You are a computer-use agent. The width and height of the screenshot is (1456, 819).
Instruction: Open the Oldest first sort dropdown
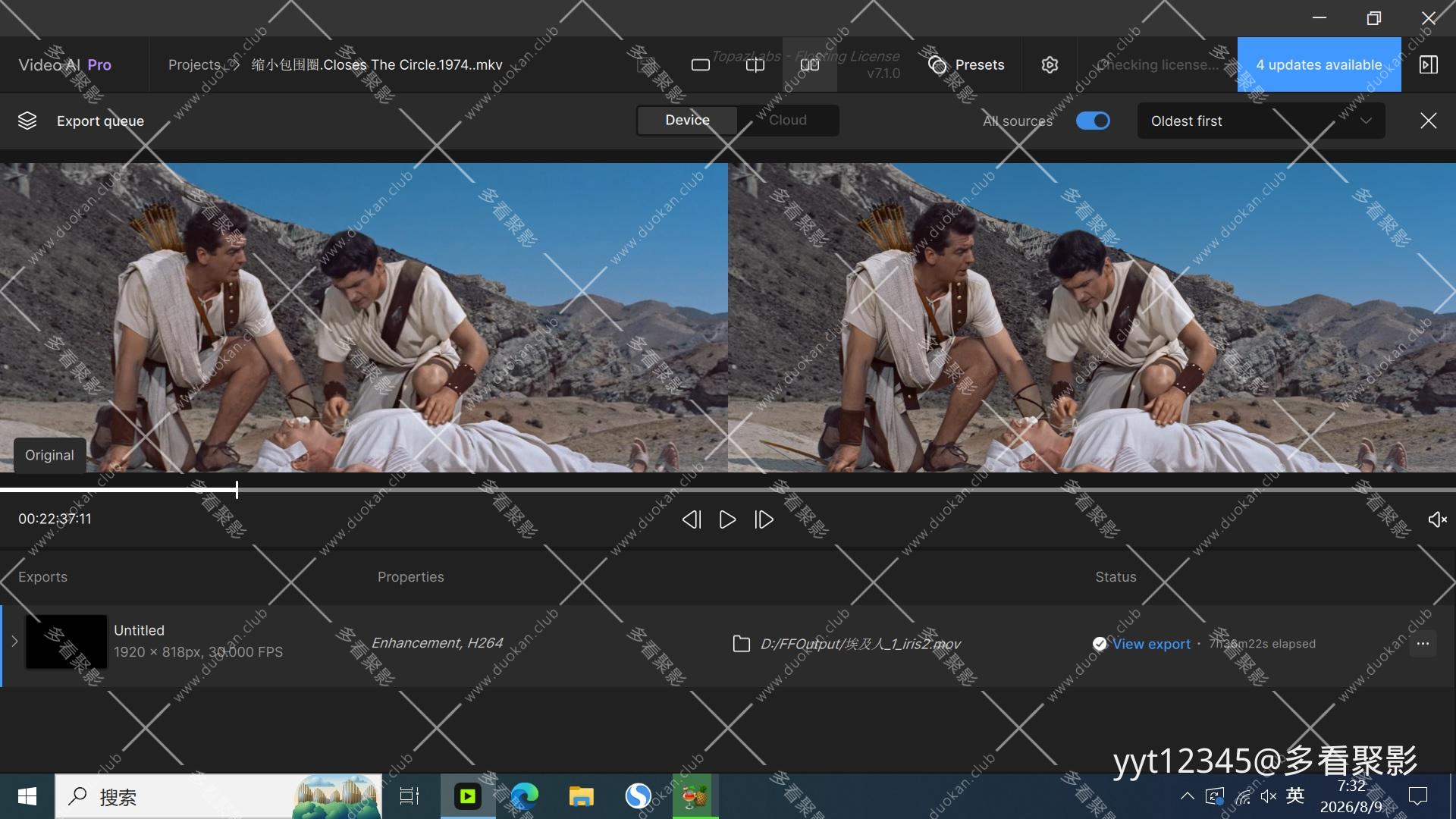1261,121
